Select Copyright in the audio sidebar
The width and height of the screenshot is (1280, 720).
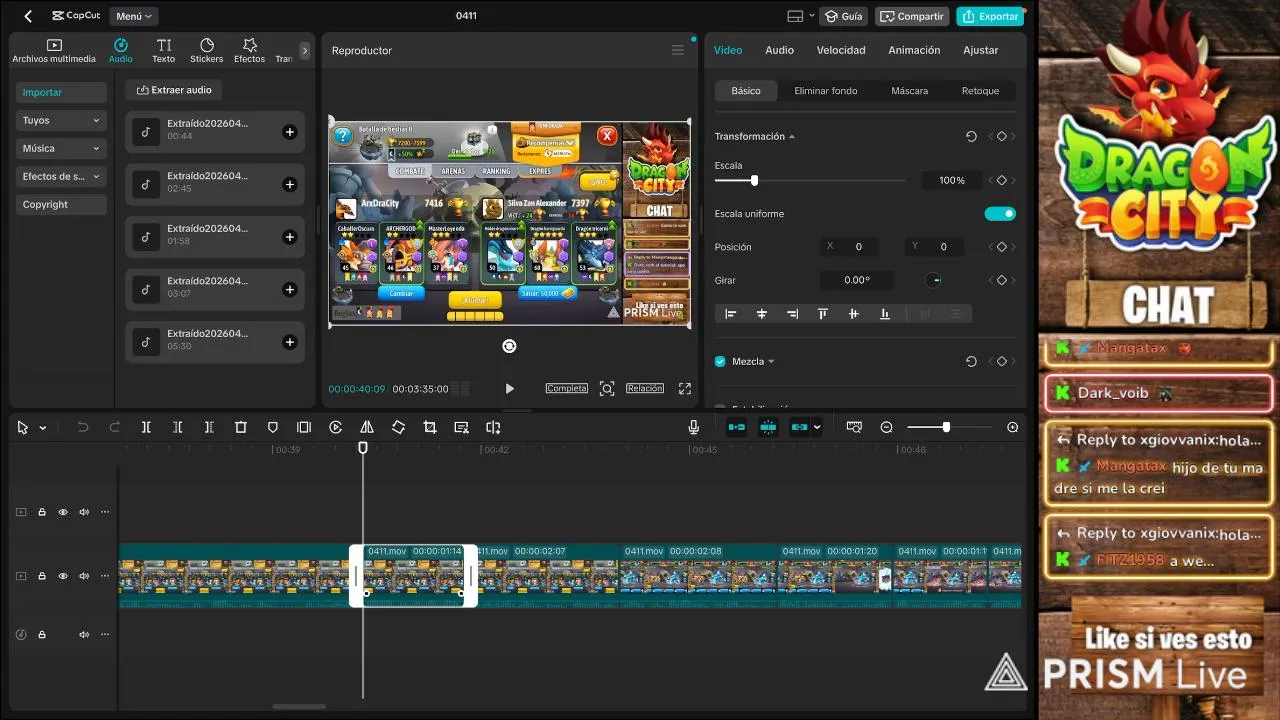point(61,204)
